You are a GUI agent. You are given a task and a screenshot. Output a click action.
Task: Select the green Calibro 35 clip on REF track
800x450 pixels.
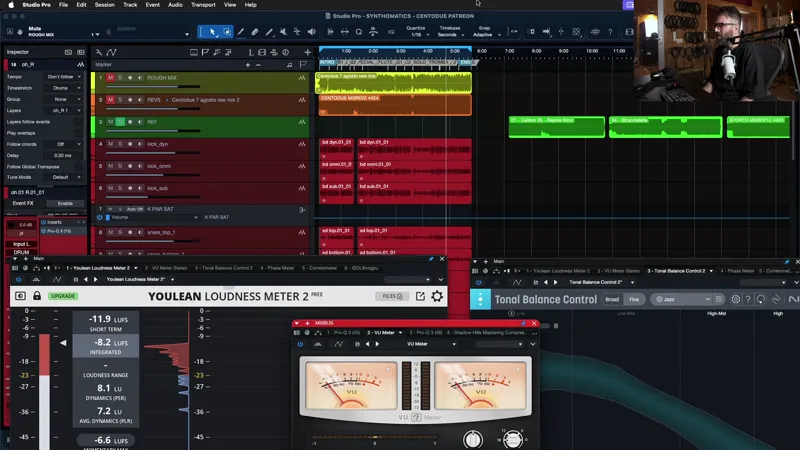[557, 127]
